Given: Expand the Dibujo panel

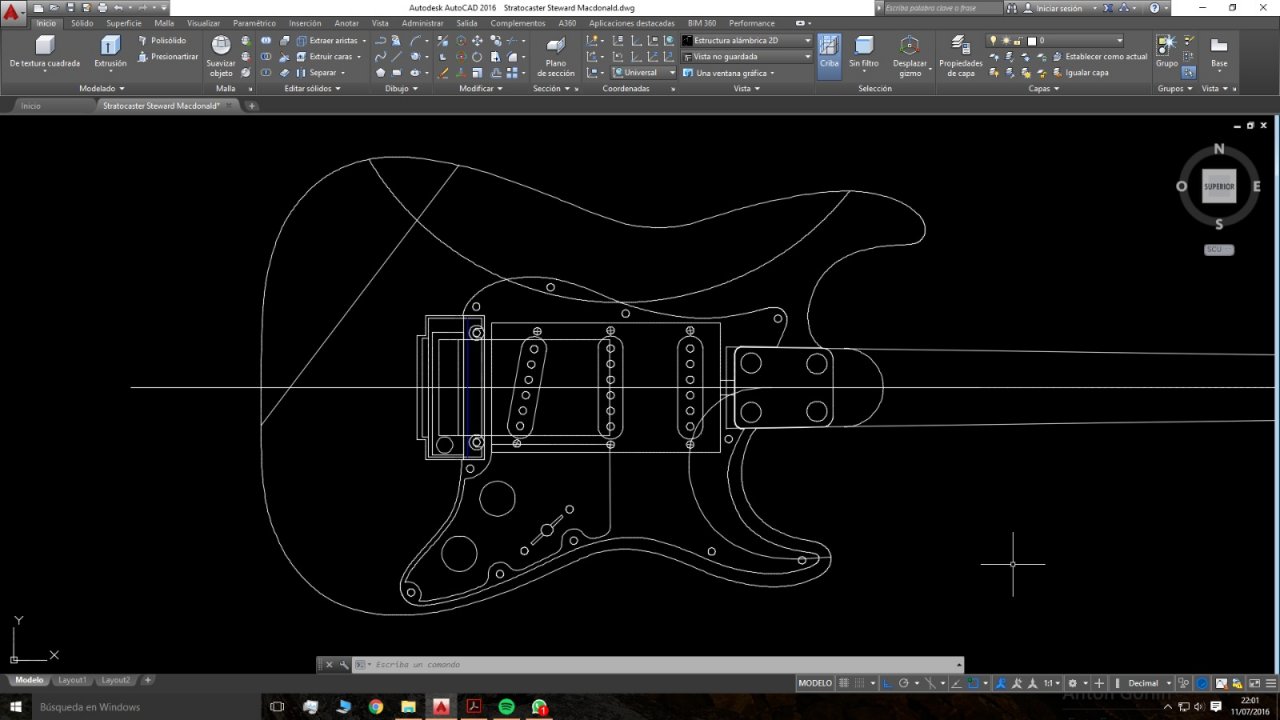Looking at the screenshot, I should tap(402, 88).
